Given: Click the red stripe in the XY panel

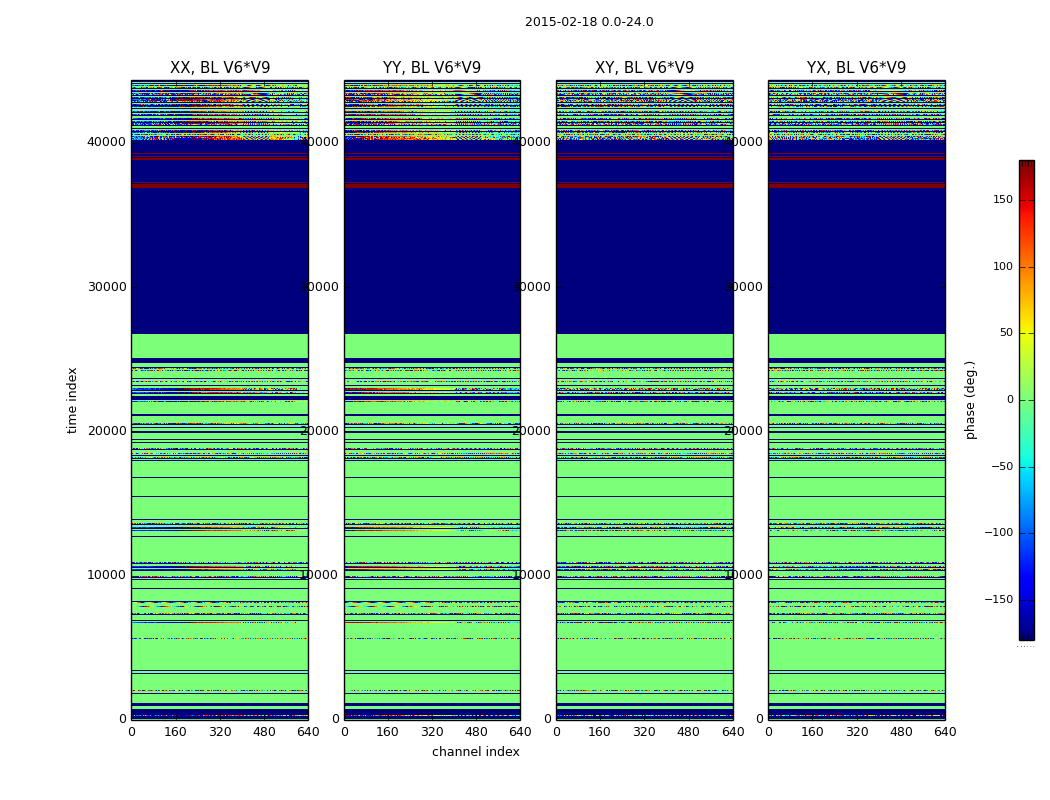Looking at the screenshot, I should coord(644,185).
